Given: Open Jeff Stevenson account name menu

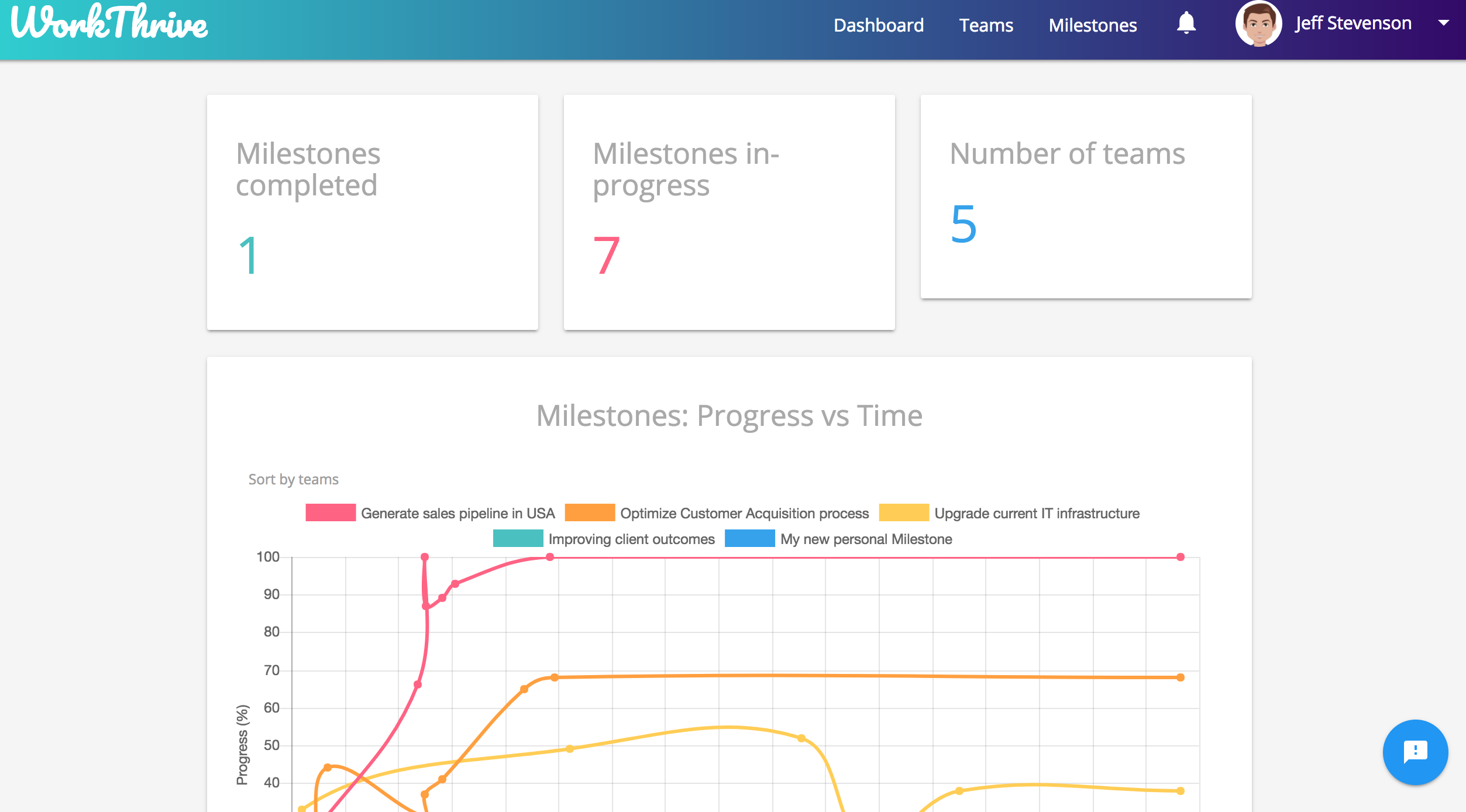Looking at the screenshot, I should pyautogui.click(x=1353, y=23).
